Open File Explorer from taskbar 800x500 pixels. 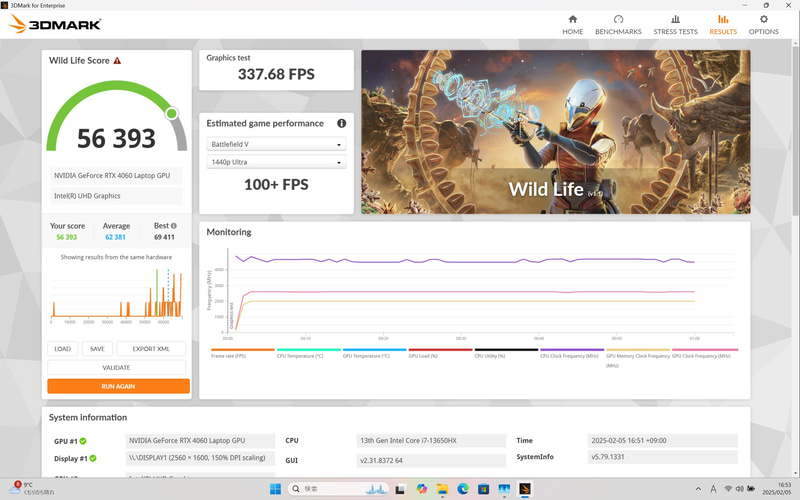(442, 489)
